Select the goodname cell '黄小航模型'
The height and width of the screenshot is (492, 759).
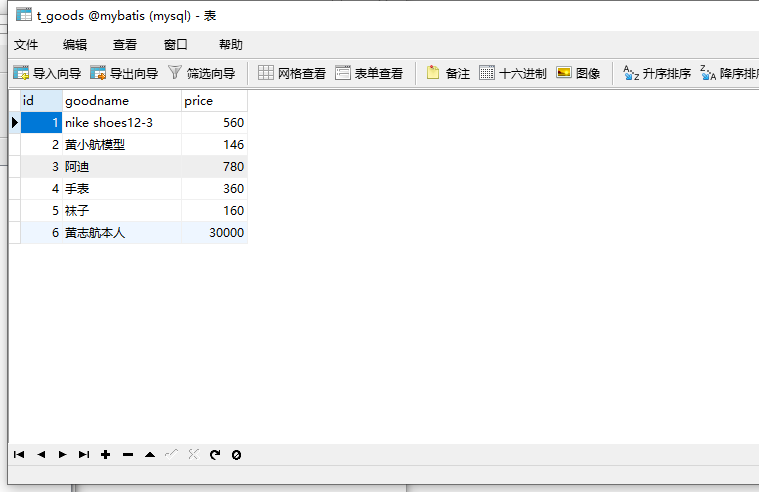[x=122, y=144]
